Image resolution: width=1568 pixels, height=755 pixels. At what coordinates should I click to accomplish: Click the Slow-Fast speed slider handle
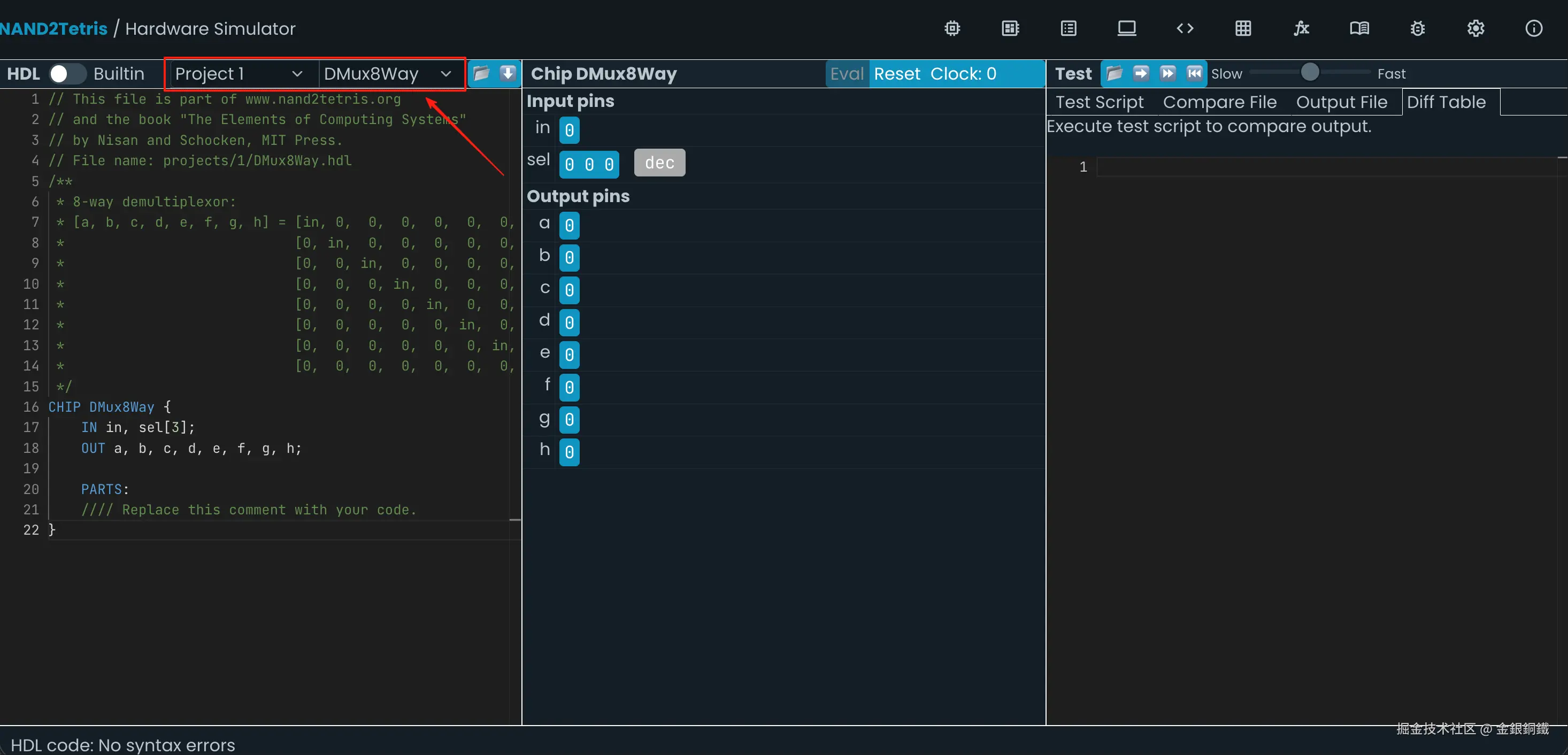tap(1310, 72)
